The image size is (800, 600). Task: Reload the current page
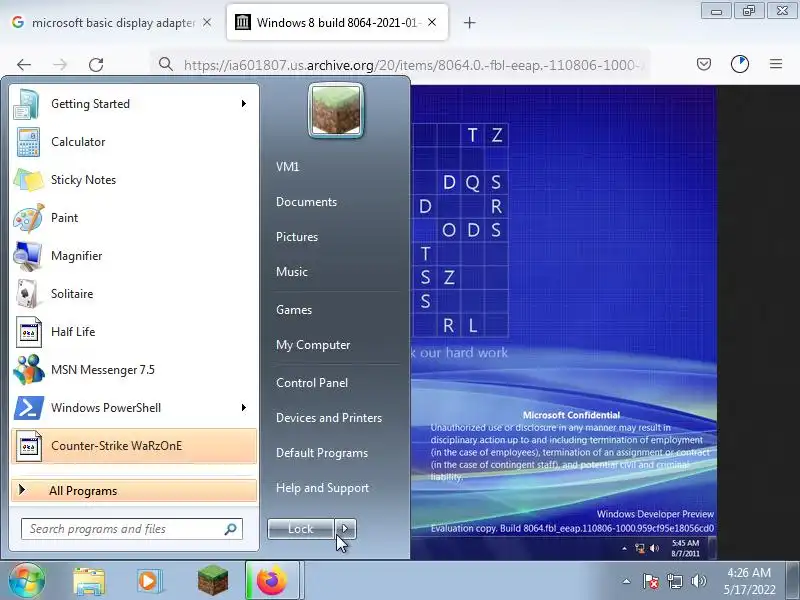(96, 65)
